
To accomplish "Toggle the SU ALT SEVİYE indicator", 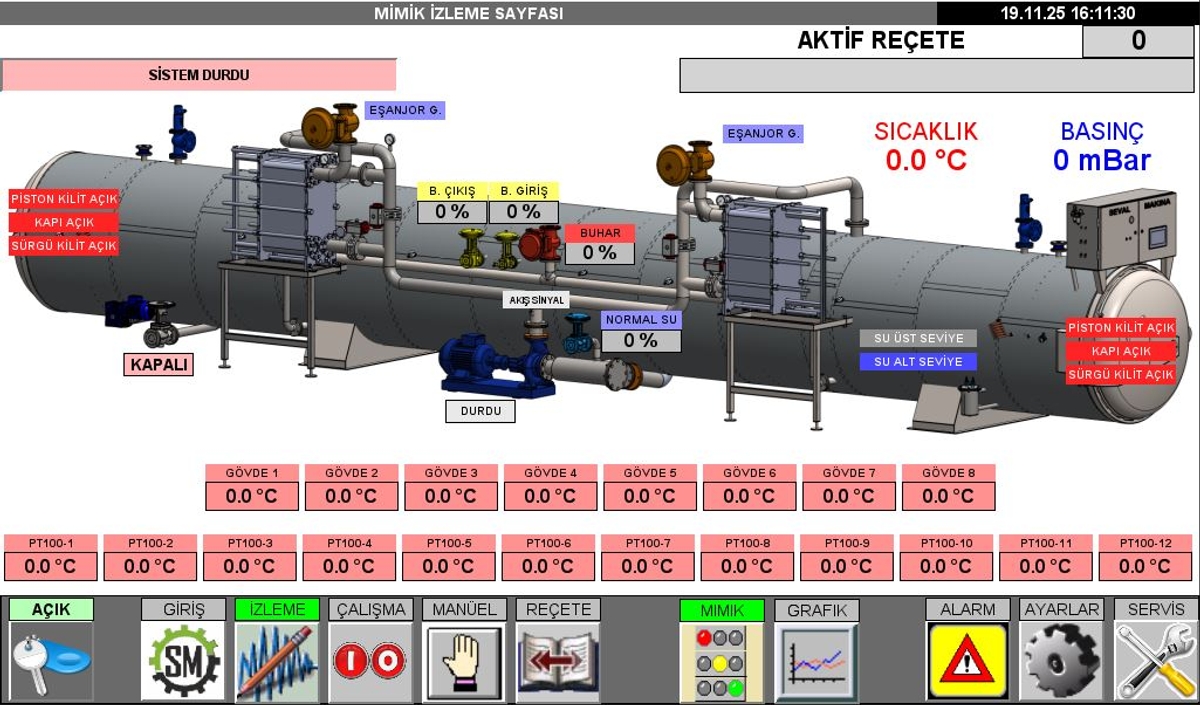I will [918, 362].
